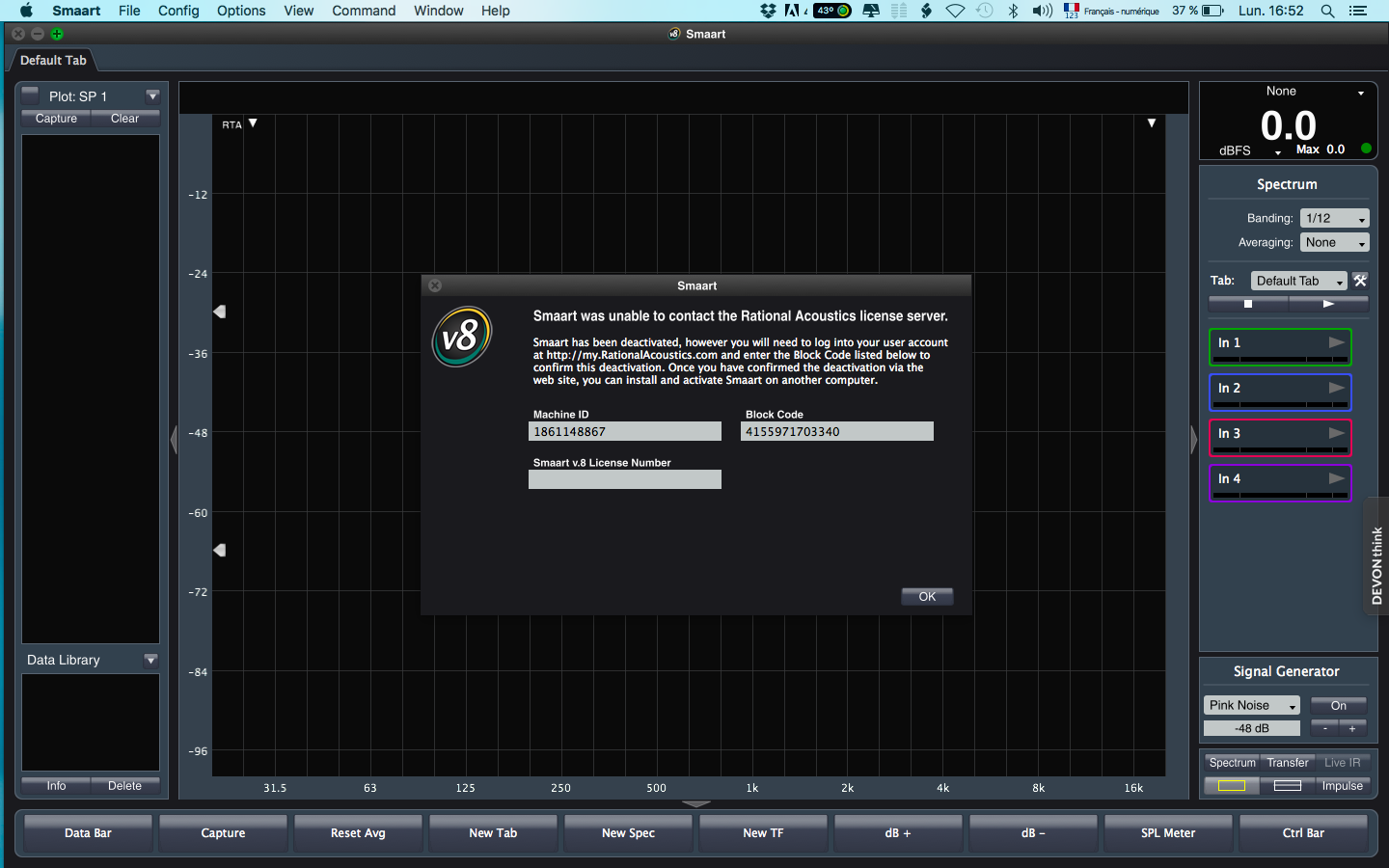Open the Config menu

178,11
